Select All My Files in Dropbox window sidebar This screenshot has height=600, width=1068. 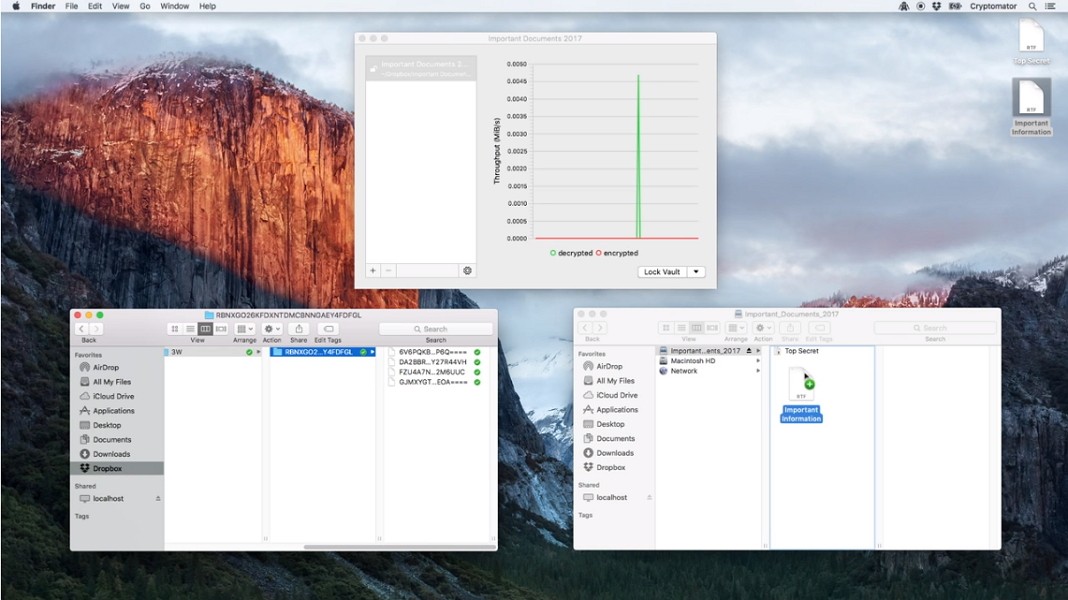point(111,382)
